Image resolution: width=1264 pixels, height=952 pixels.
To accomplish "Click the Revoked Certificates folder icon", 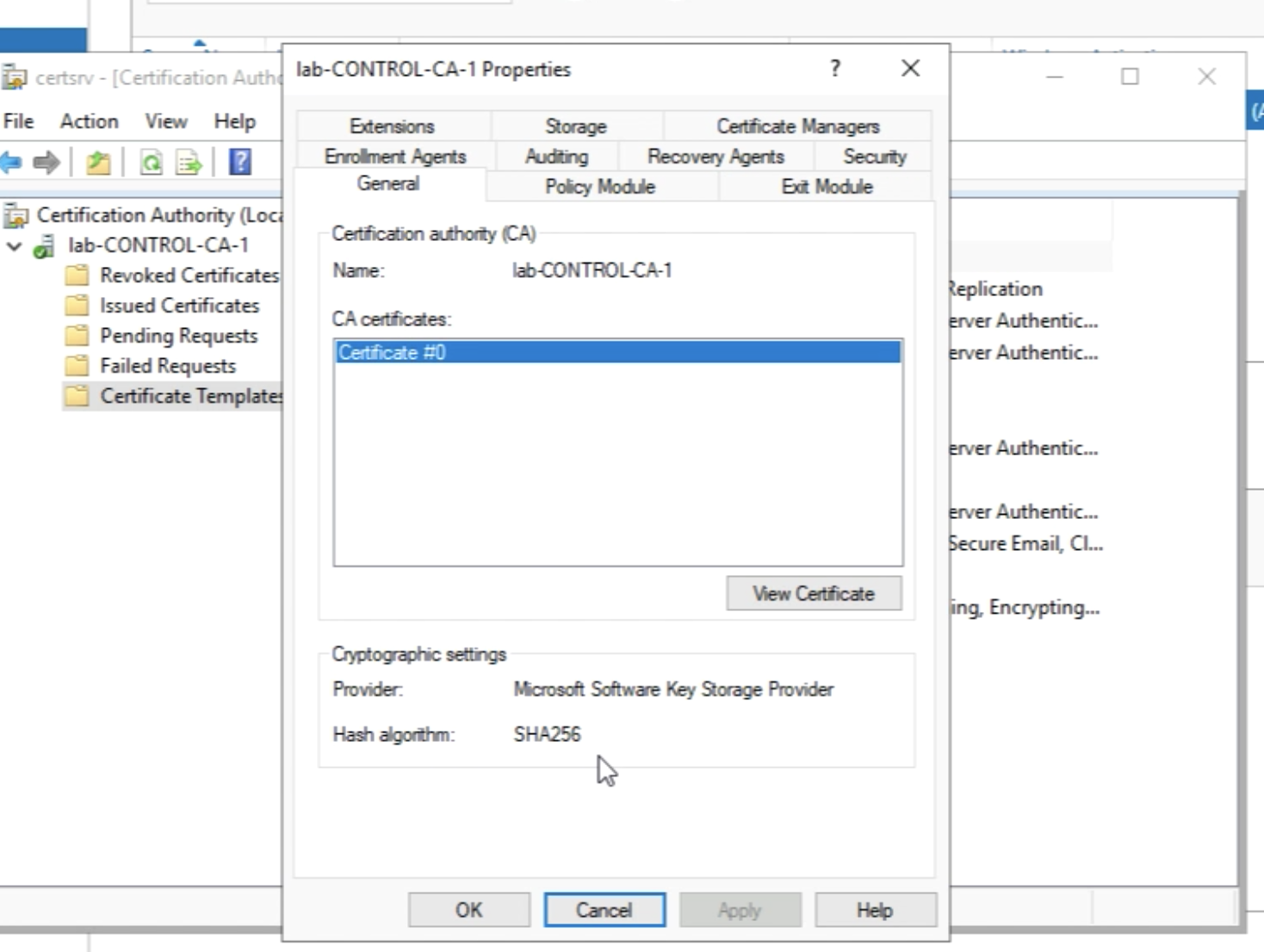I will [x=77, y=275].
